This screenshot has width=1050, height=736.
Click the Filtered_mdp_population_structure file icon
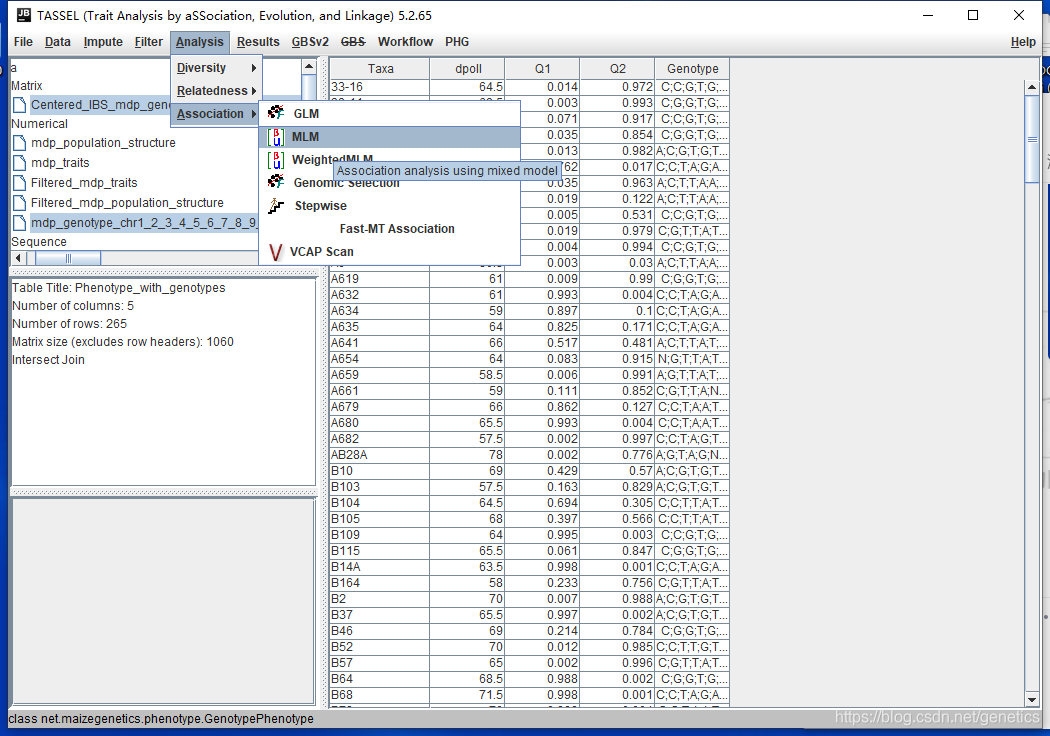pyautogui.click(x=19, y=203)
